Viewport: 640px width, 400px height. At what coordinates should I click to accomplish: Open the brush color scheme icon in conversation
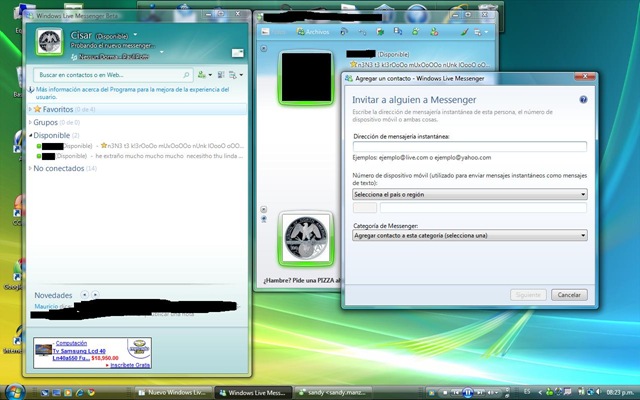click(464, 31)
